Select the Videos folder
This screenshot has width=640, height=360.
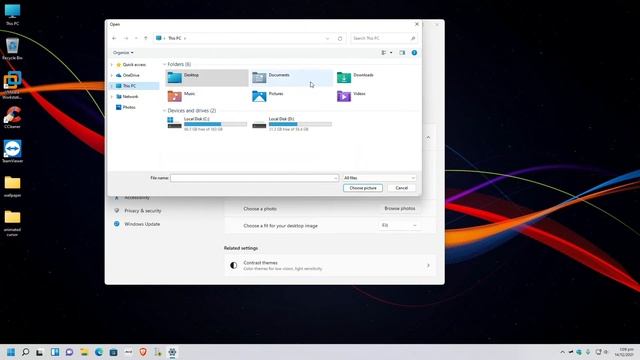351,96
